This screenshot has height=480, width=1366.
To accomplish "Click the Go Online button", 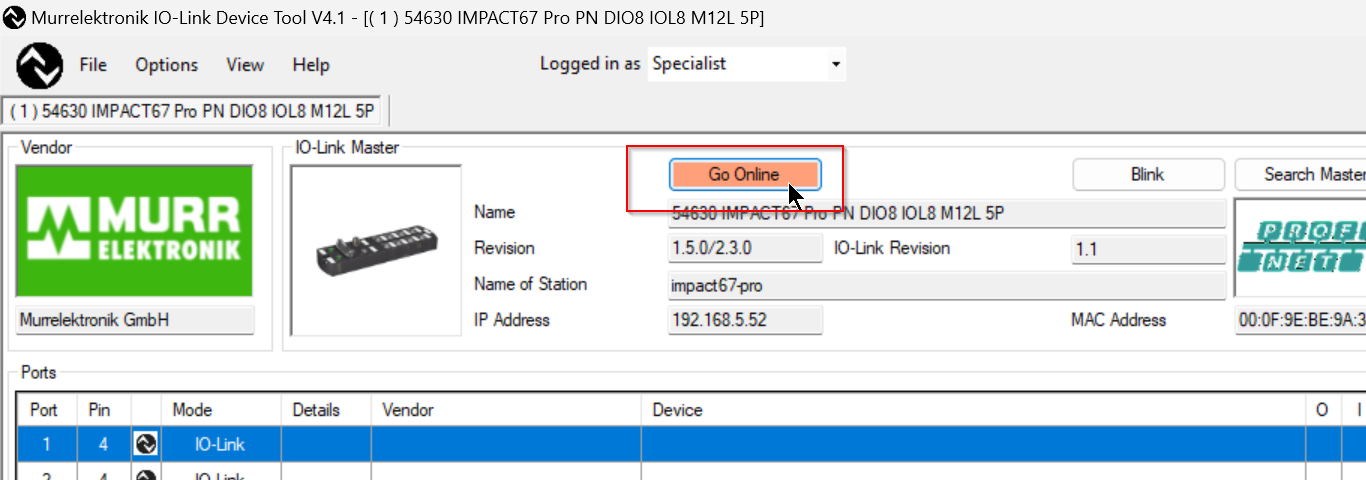I will coord(744,174).
